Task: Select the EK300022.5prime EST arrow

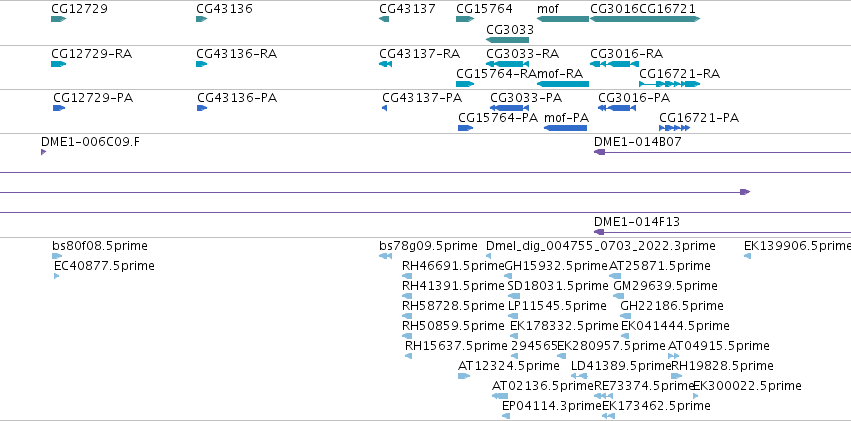Action: click(x=696, y=396)
